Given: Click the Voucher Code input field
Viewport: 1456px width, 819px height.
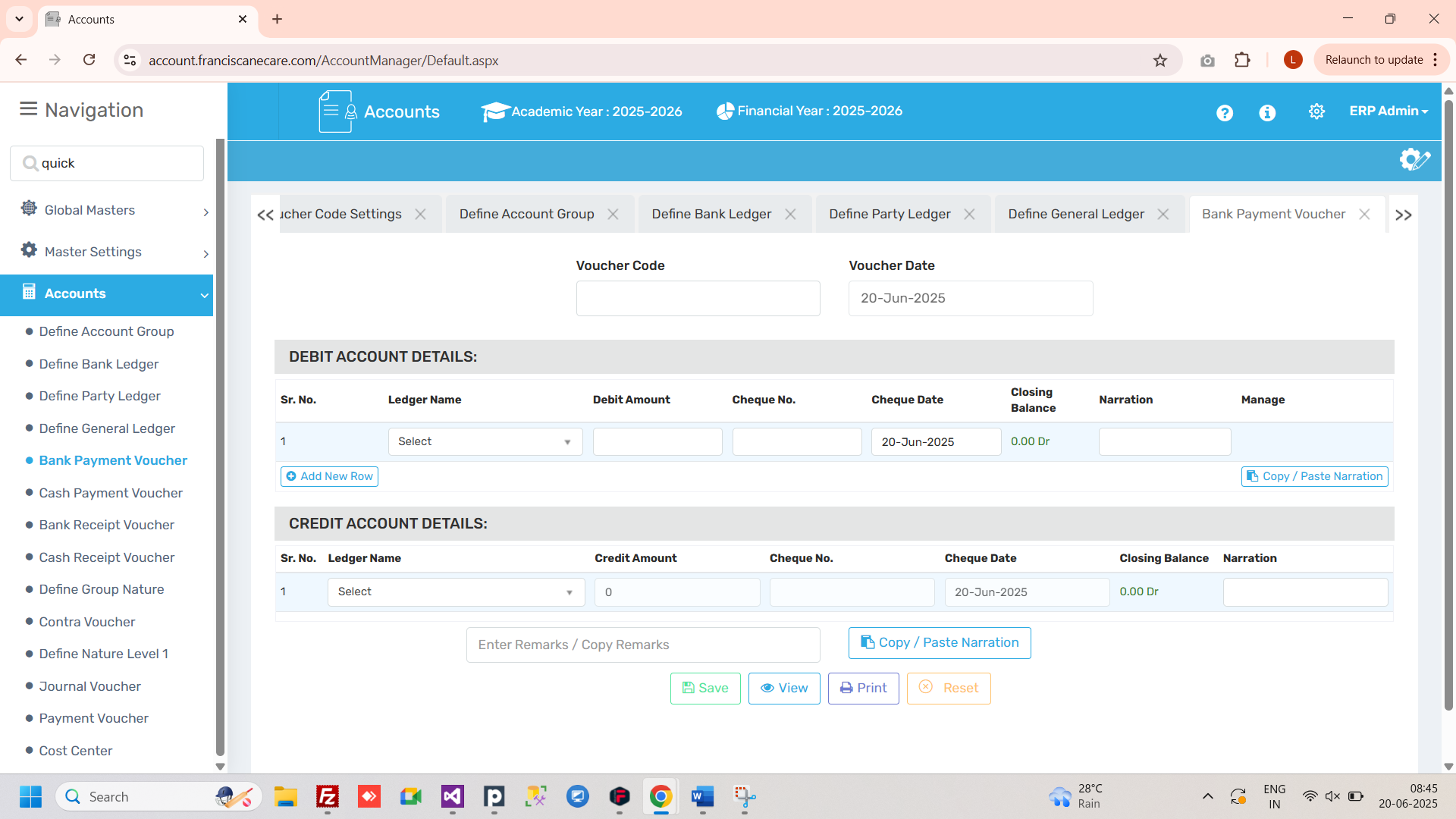Looking at the screenshot, I should tap(698, 298).
